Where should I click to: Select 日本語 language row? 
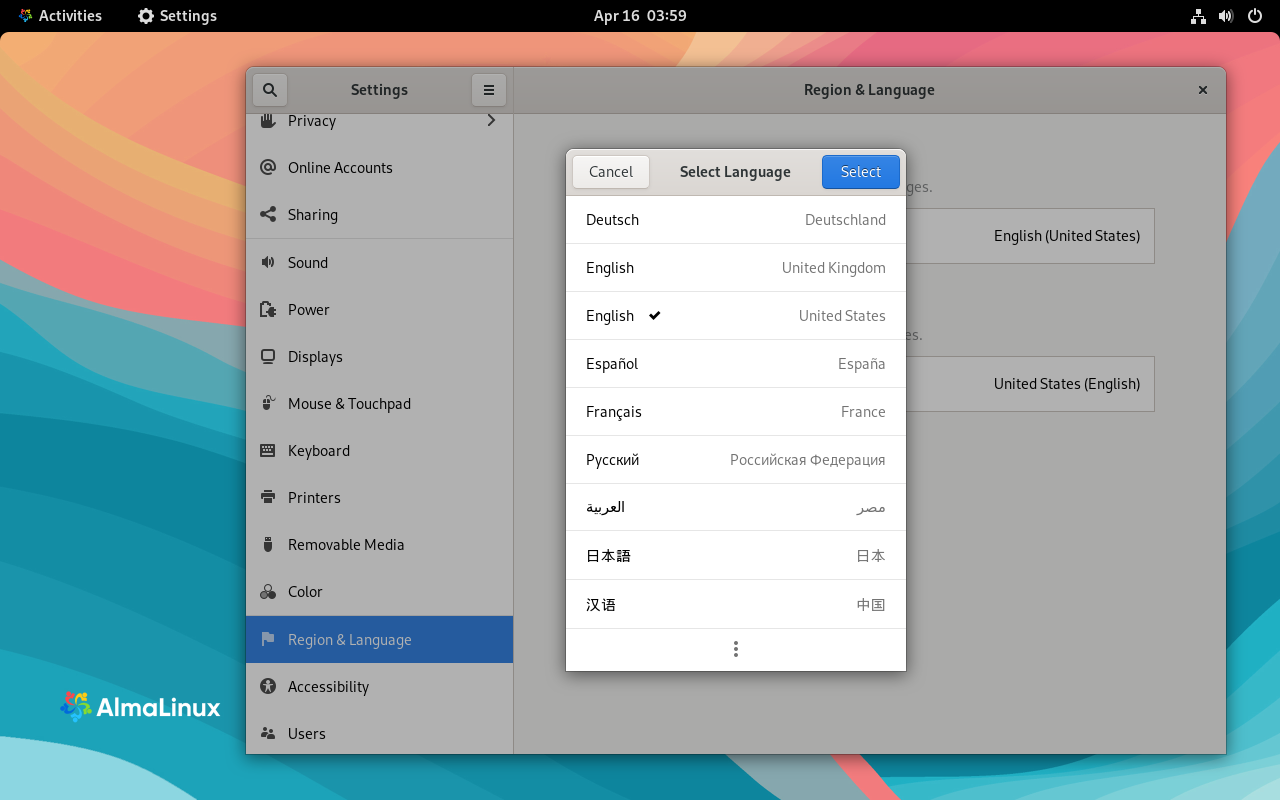pyautogui.click(x=735, y=556)
